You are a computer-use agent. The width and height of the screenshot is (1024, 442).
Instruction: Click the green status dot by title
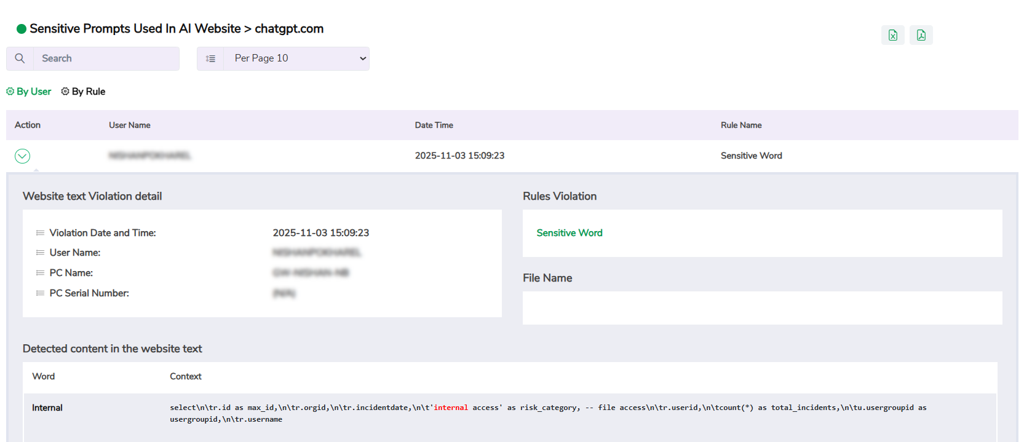pyautogui.click(x=21, y=29)
